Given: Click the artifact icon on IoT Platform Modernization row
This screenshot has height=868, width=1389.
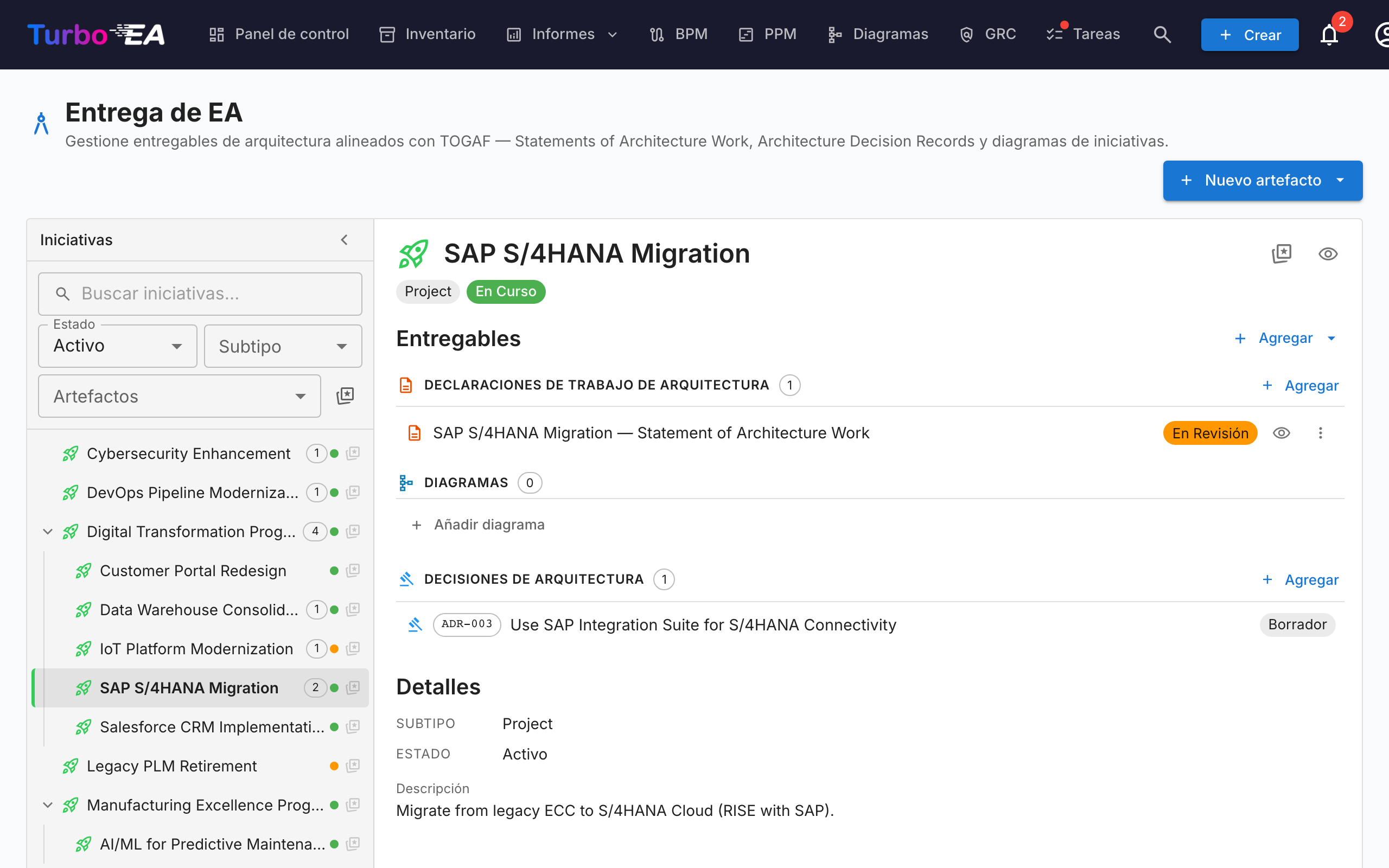Looking at the screenshot, I should pos(353,648).
